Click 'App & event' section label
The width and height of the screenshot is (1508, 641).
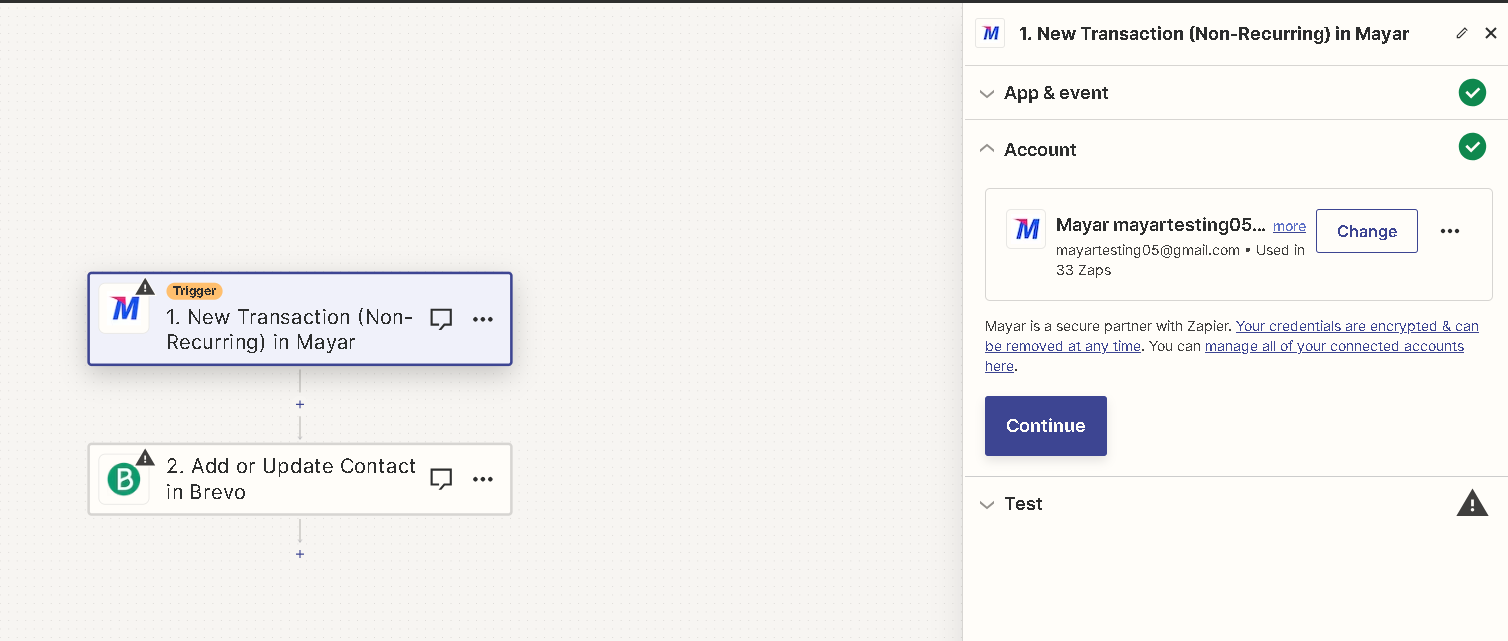coord(1056,93)
